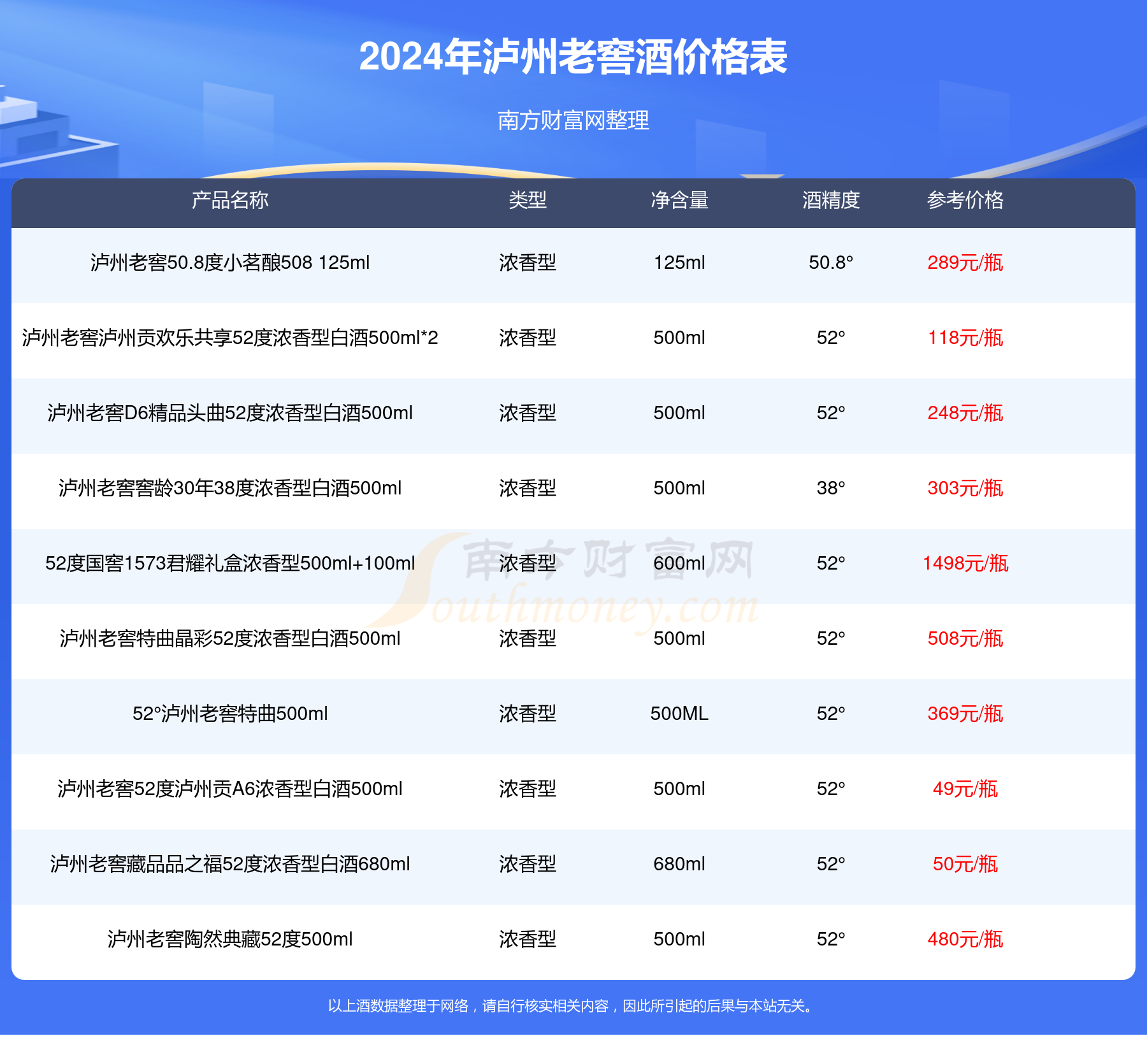Click the title 2024年泸州老窖酒价格表
The height and width of the screenshot is (1064, 1147).
(x=573, y=57)
